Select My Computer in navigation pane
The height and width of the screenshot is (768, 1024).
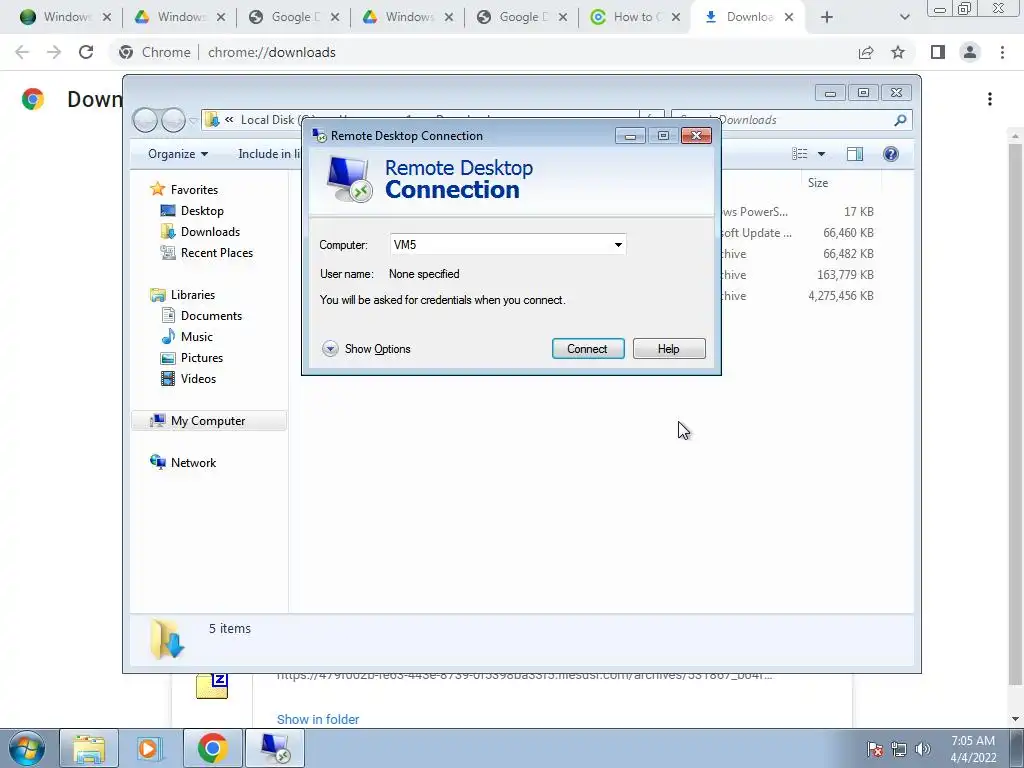pos(209,421)
